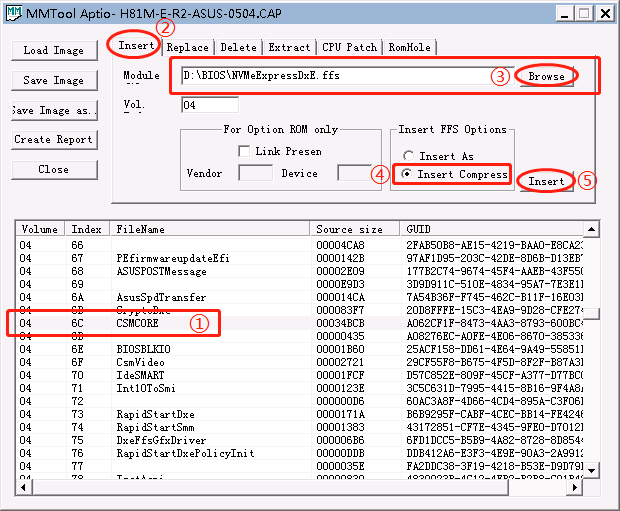620x511 pixels.
Task: Select the IdeSMART row
Action: coord(300,375)
